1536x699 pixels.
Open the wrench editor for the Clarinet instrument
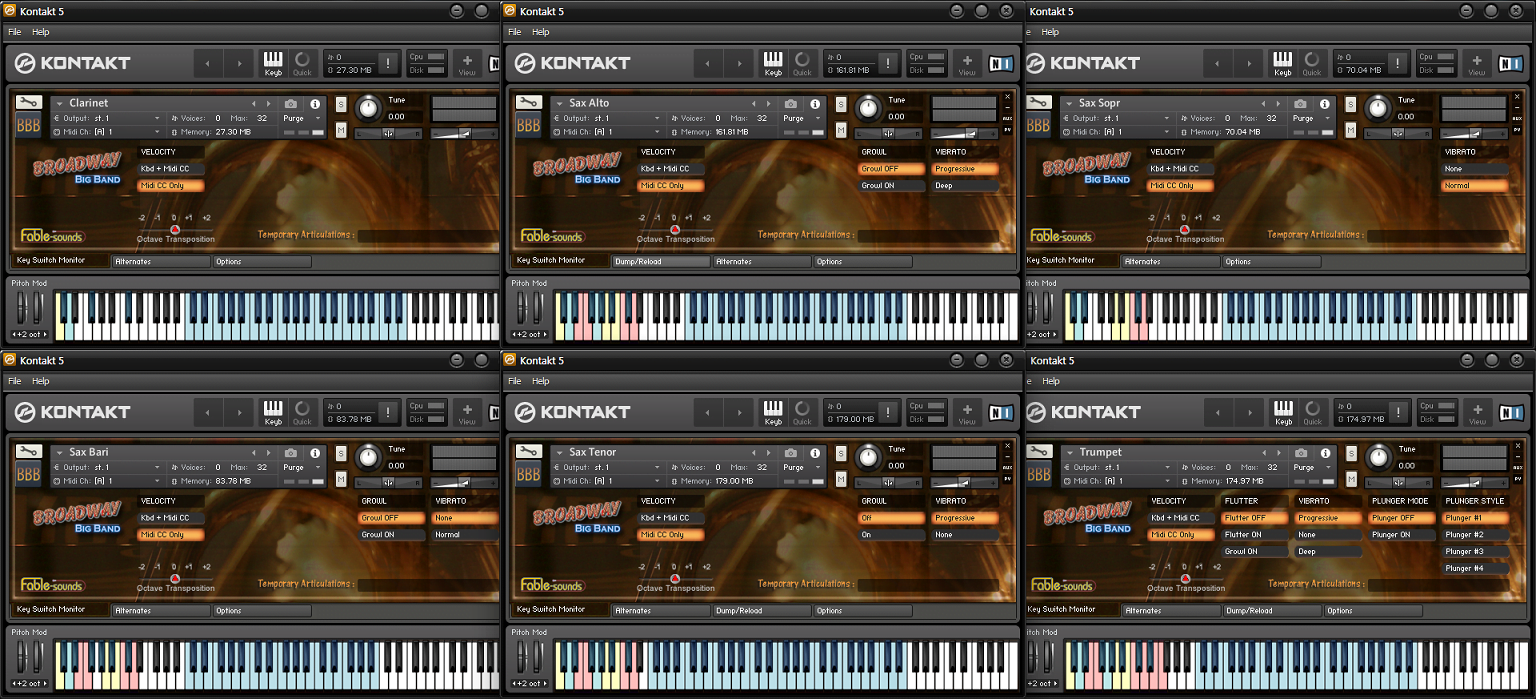28,103
